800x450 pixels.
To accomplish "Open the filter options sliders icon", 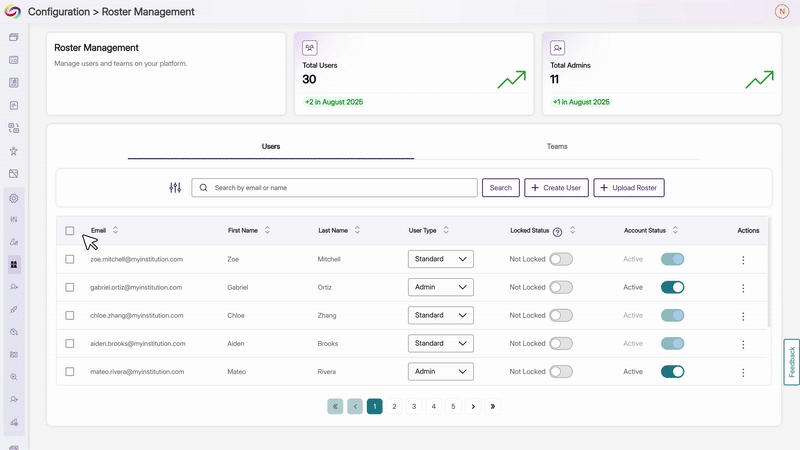I will (176, 188).
